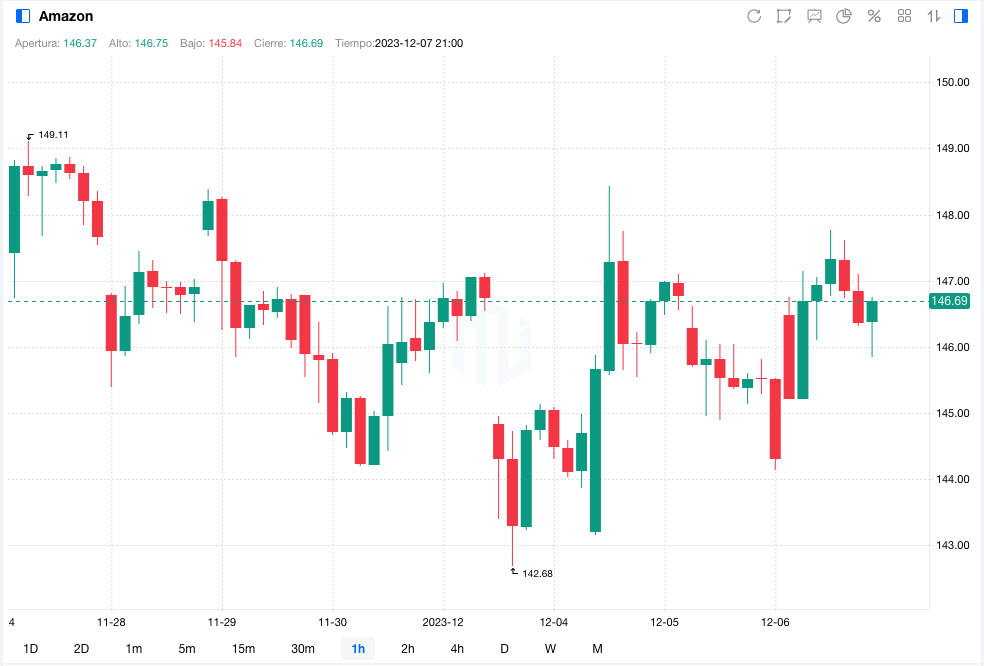Toggle the right sidebar panel

click(x=961, y=16)
